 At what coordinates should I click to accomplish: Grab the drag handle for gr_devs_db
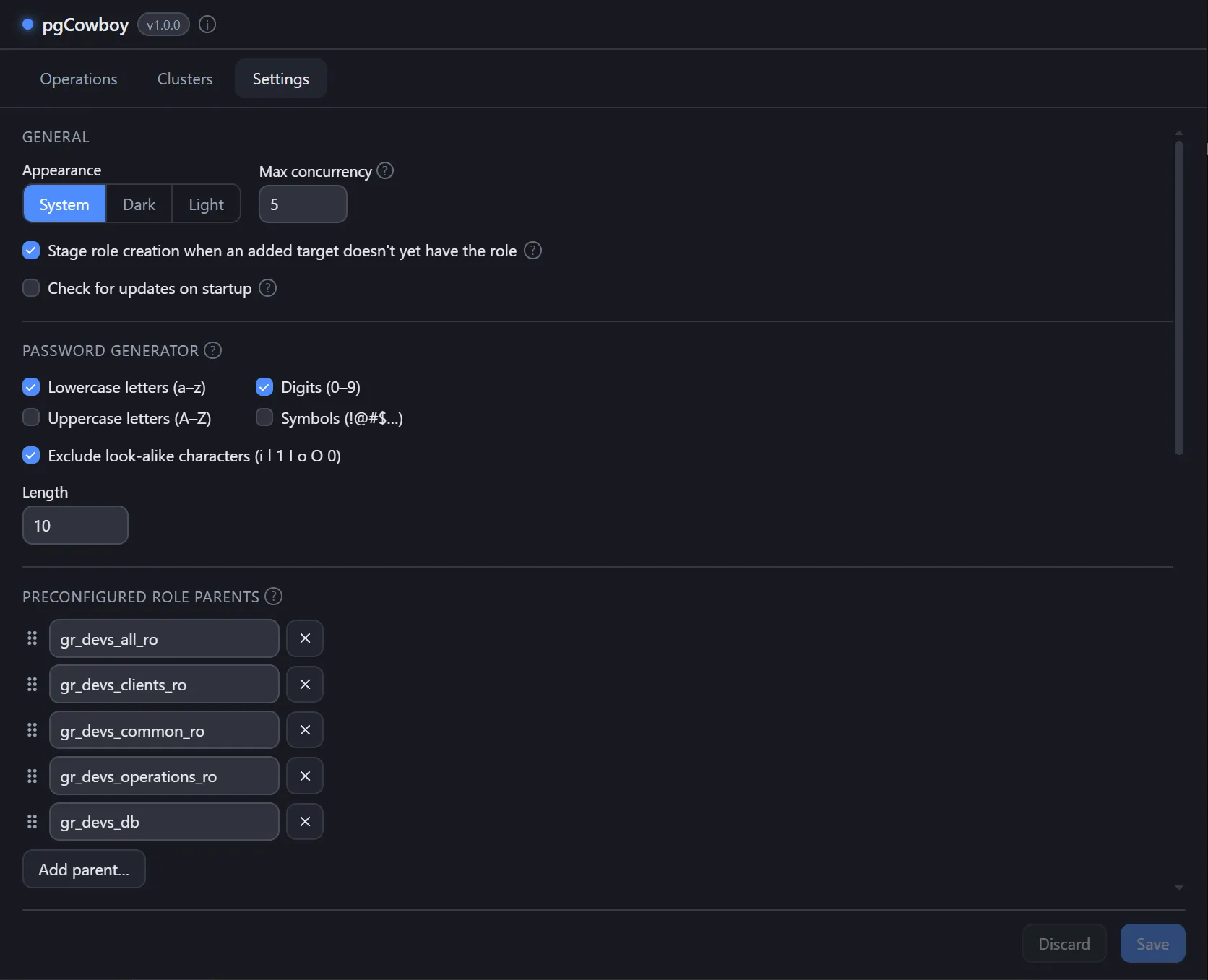coord(32,822)
